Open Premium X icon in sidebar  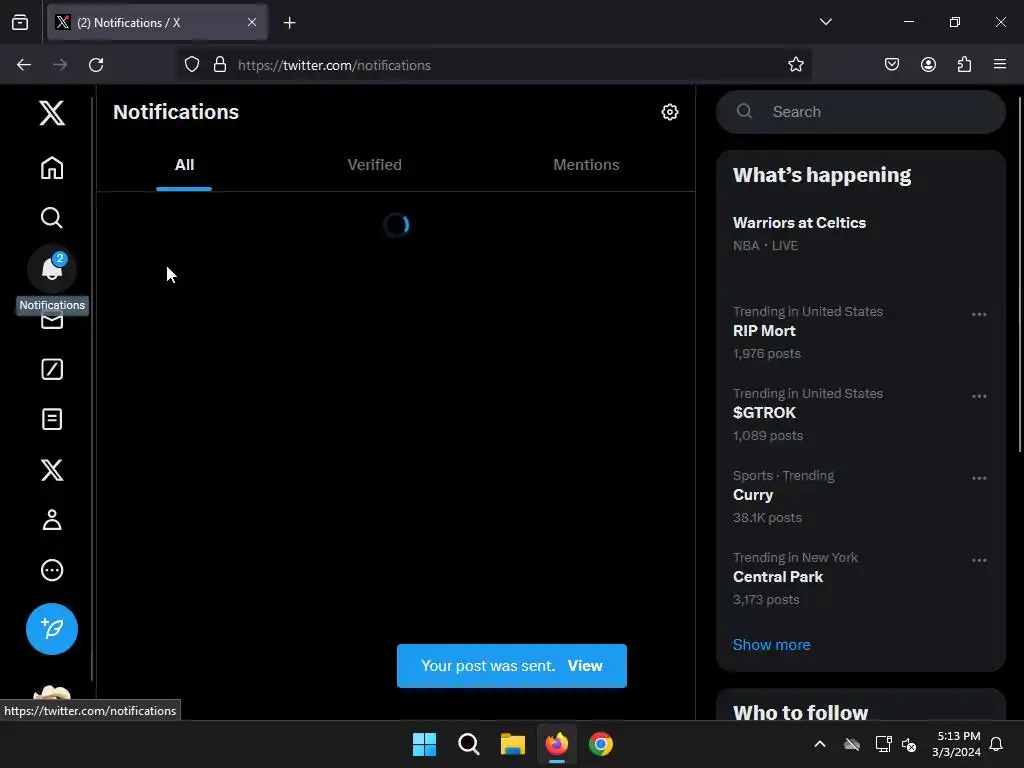click(52, 470)
